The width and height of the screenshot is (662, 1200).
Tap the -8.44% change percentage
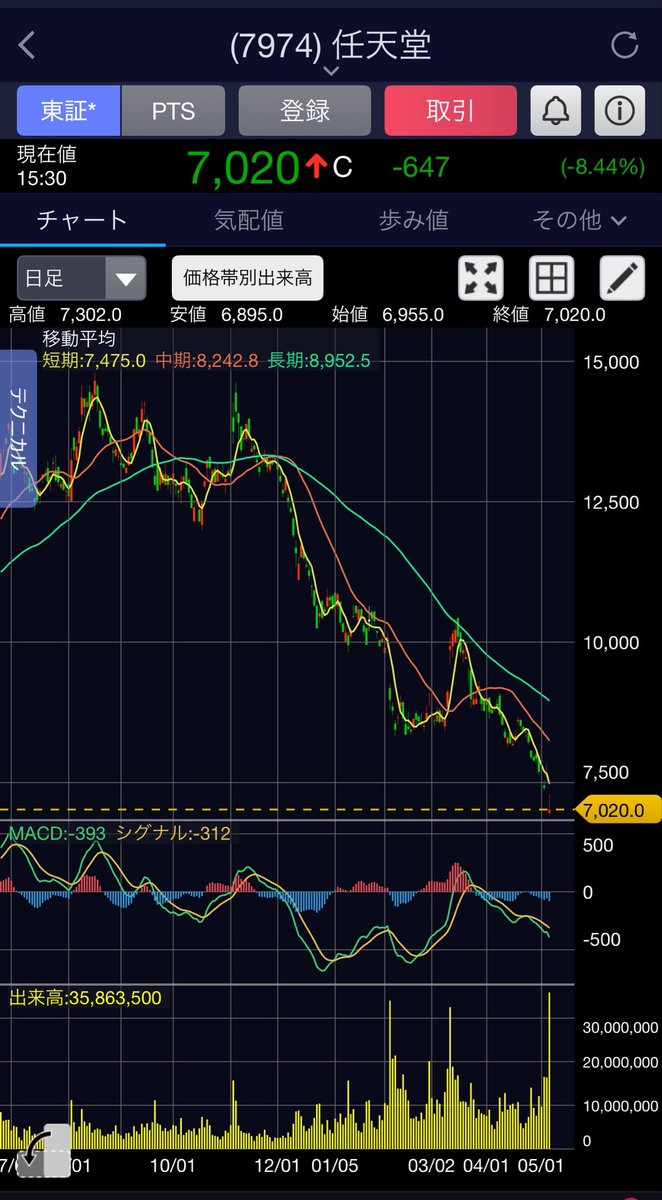(x=602, y=167)
